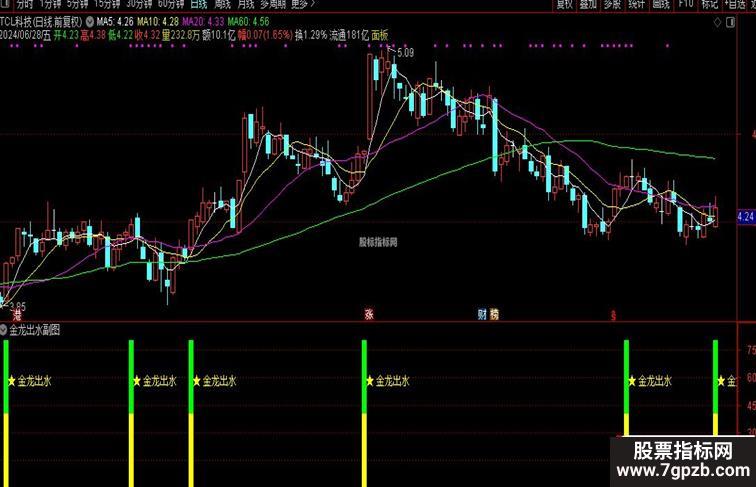Click the 开4.23 opening price value
756x487 pixels.
(66, 35)
